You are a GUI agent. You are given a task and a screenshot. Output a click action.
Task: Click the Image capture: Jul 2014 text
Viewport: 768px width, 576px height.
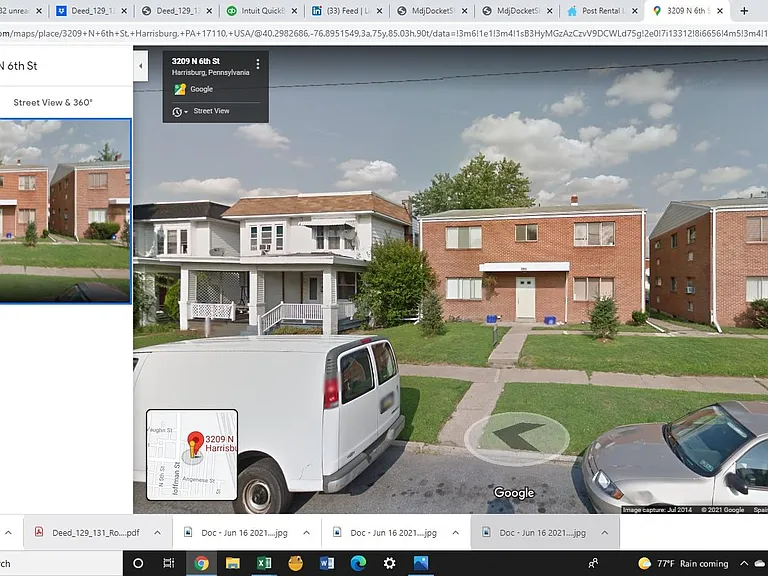pyautogui.click(x=657, y=510)
